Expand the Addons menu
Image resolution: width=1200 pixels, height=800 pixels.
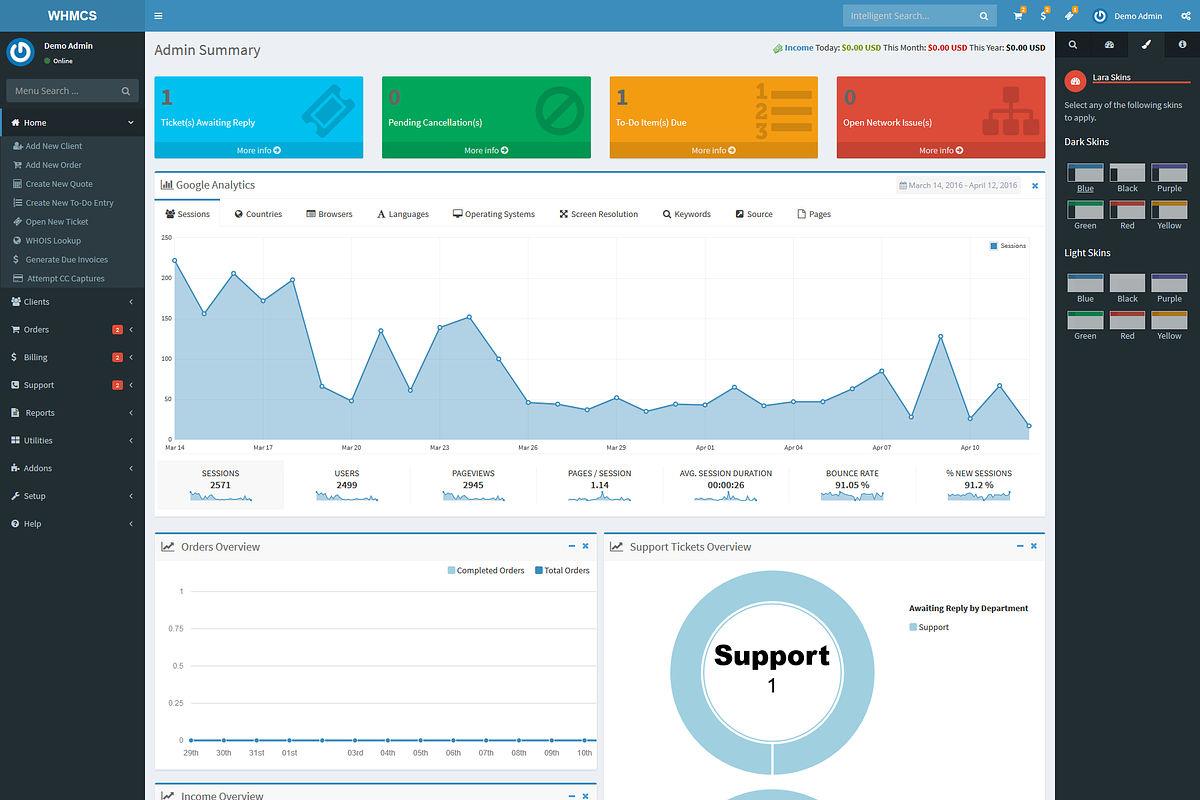[72, 468]
